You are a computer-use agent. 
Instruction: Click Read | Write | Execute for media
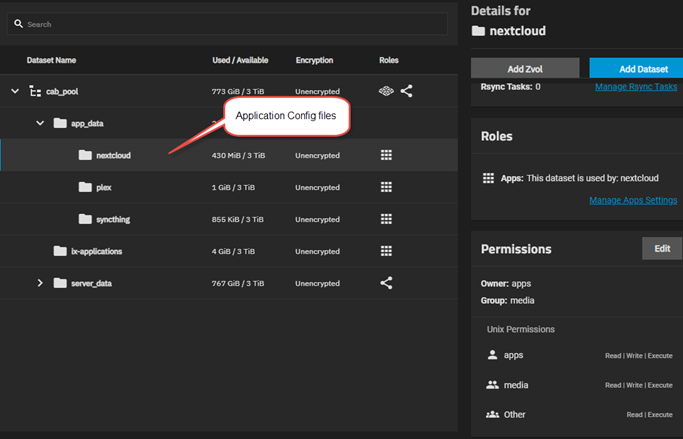click(639, 385)
